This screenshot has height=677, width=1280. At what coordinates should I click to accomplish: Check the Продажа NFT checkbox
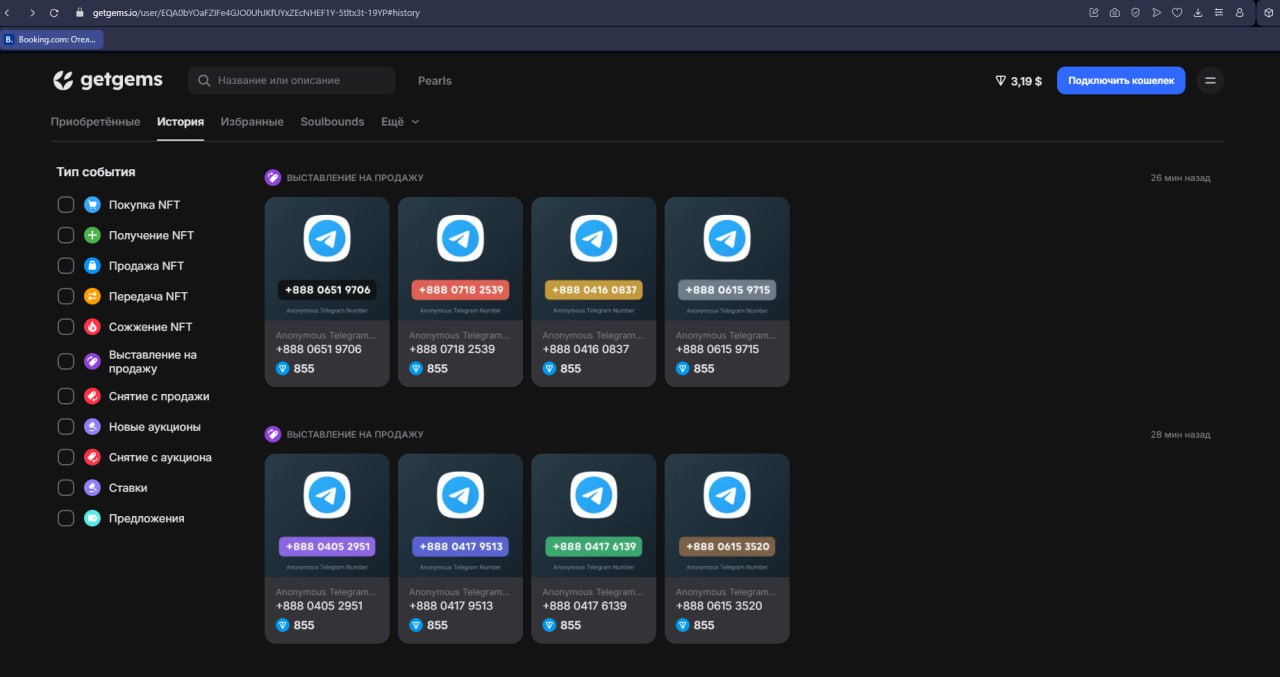(x=66, y=266)
